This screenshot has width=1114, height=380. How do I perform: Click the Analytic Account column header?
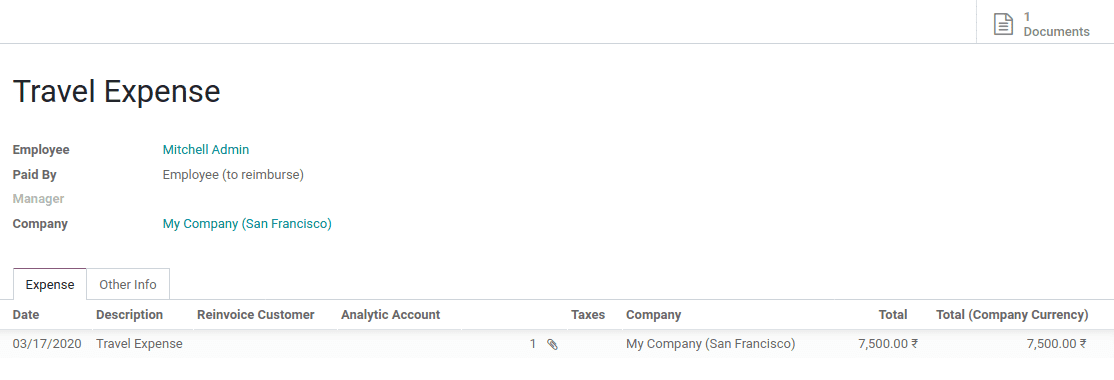391,315
